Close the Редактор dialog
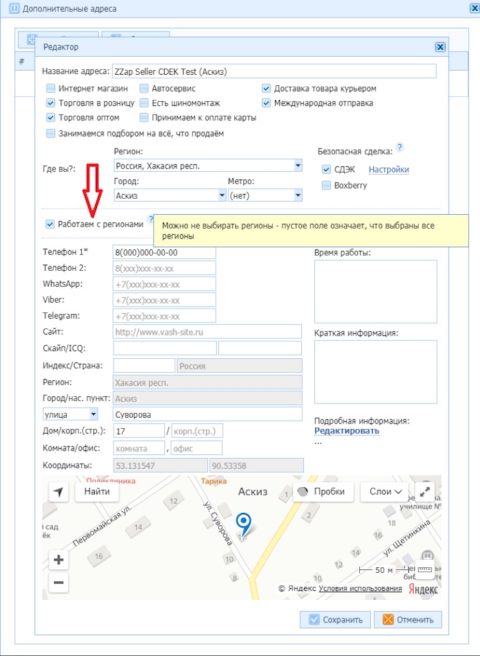 [x=440, y=47]
